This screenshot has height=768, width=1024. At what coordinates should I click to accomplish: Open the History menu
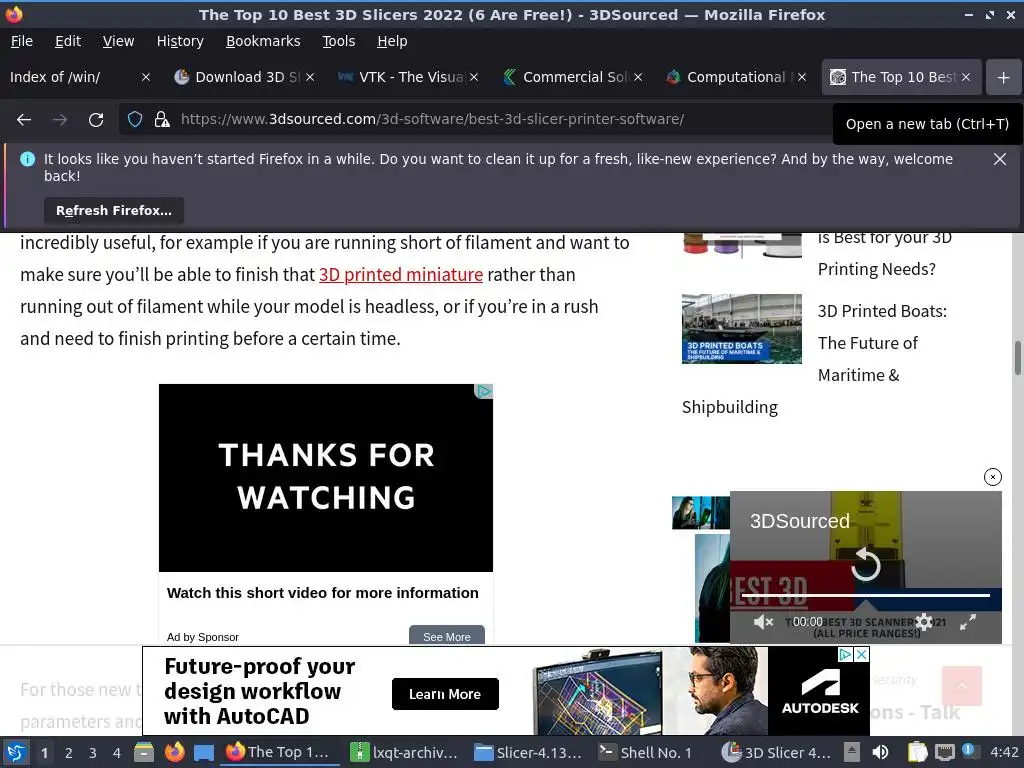point(180,41)
